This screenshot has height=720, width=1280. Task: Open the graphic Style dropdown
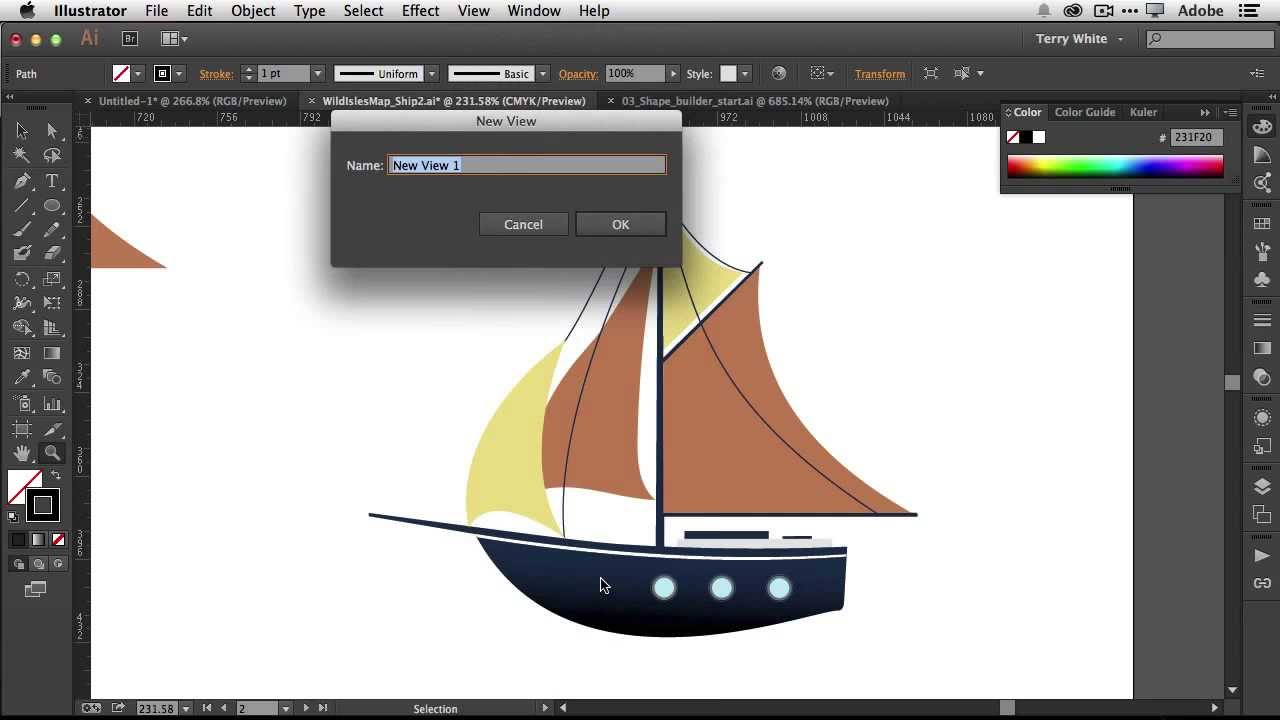pyautogui.click(x=744, y=74)
